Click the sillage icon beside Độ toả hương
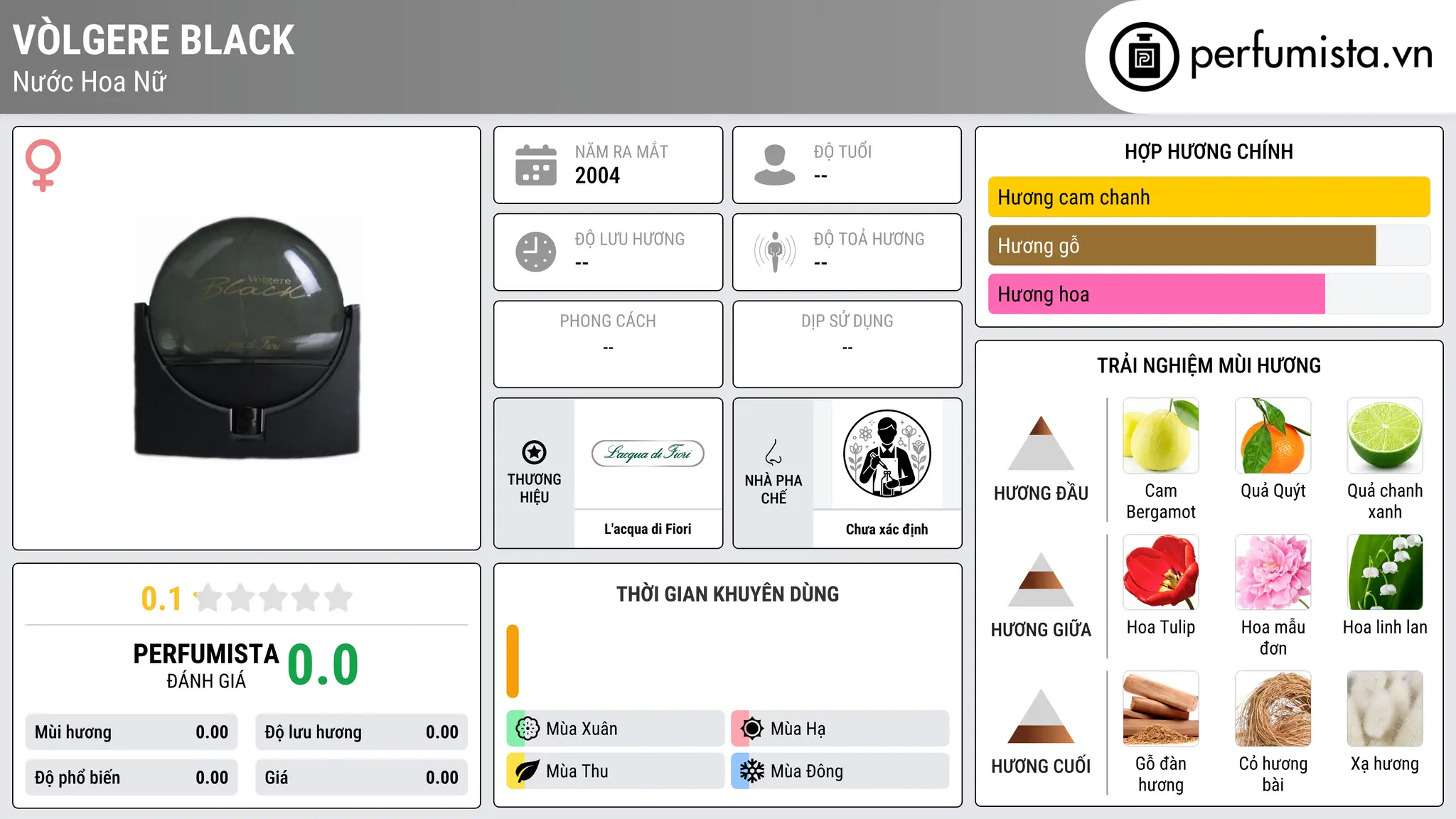Screen dimensions: 1456x819 [775, 252]
